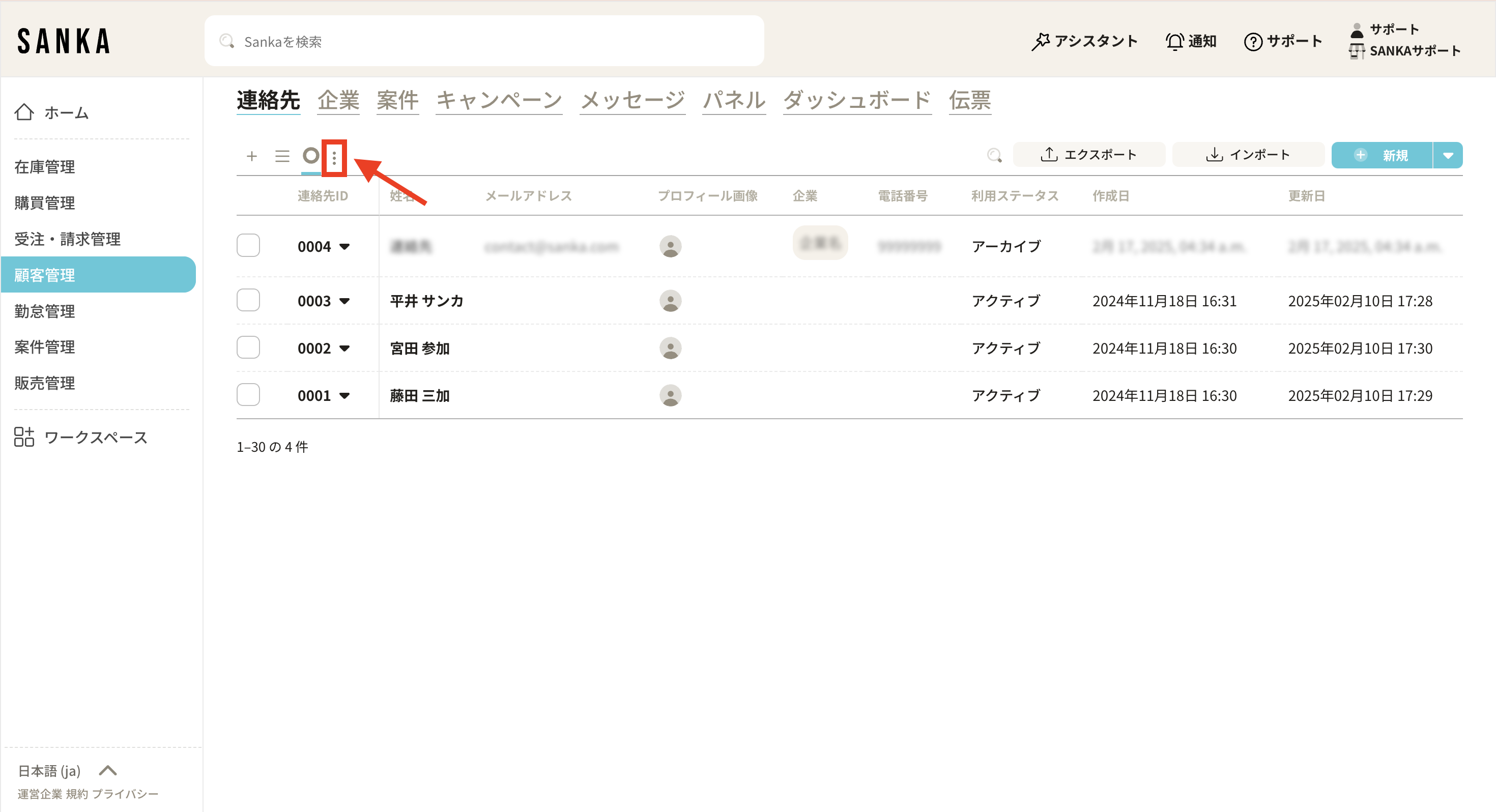This screenshot has width=1496, height=812.
Task: Click the table search magnifier icon
Action: (x=994, y=155)
